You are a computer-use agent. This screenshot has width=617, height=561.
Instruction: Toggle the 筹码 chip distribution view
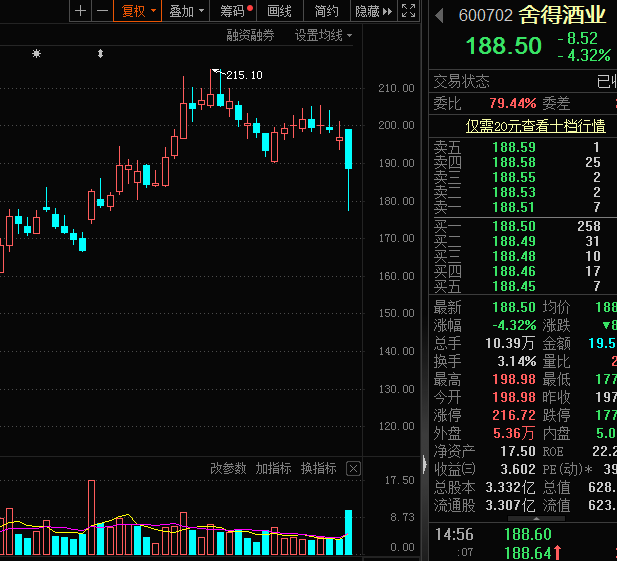236,11
